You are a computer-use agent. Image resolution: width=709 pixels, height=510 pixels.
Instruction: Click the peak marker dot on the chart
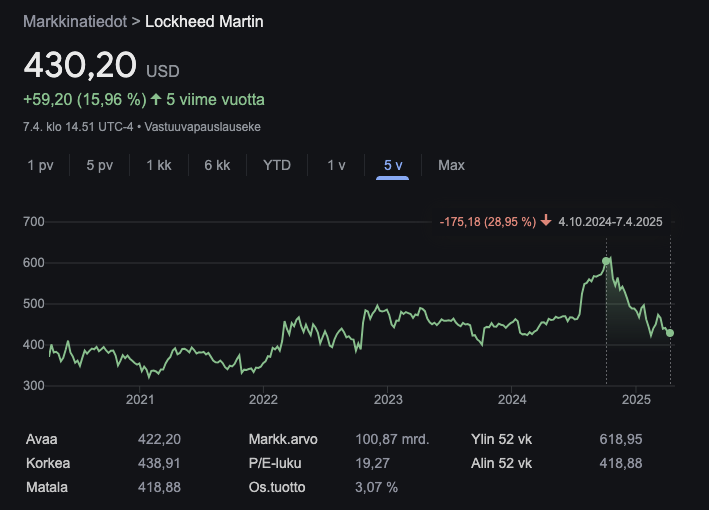pos(606,261)
